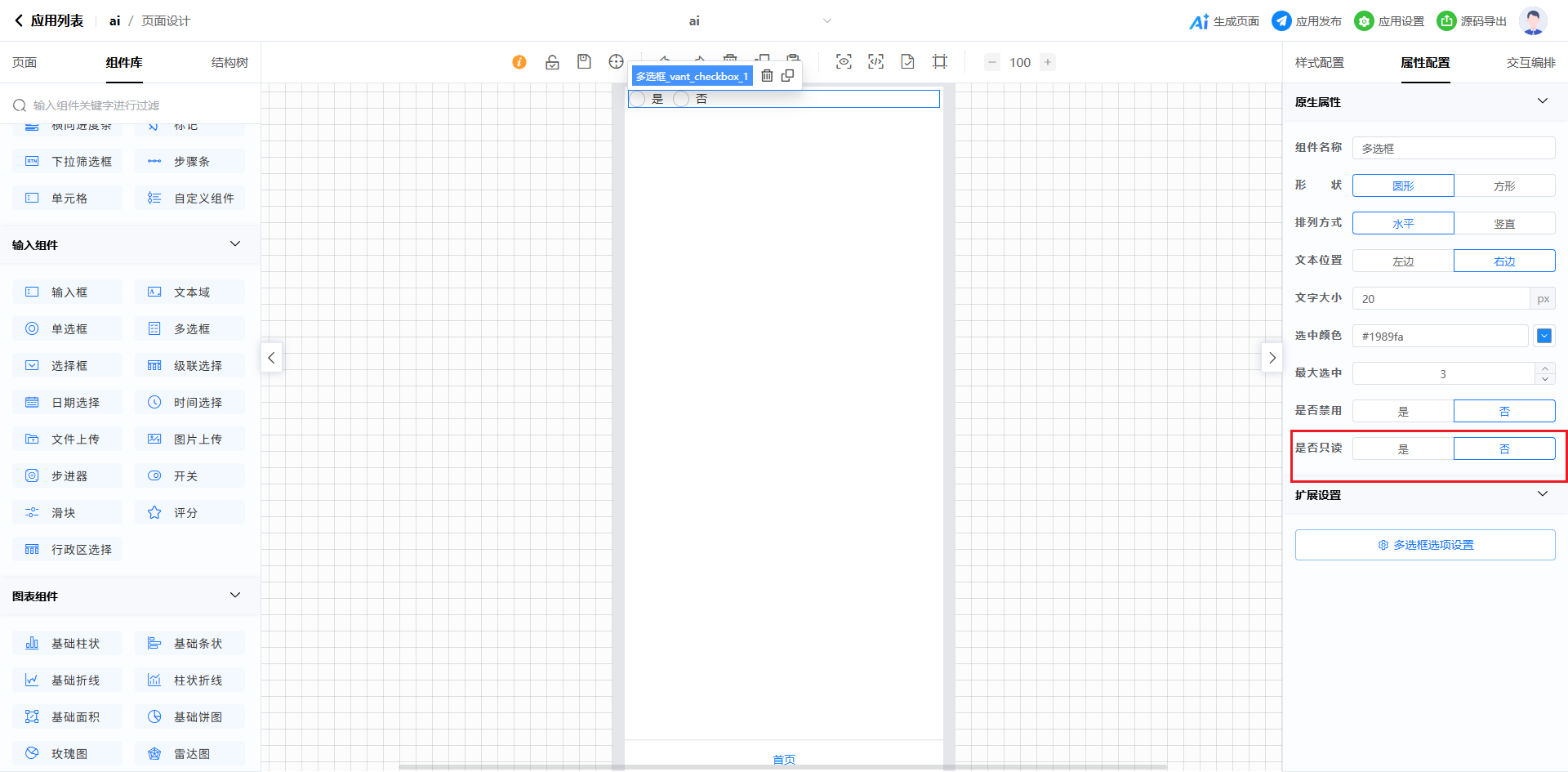Copy the selected component using duplicate icon
The width and height of the screenshot is (1568, 772).
click(x=787, y=76)
